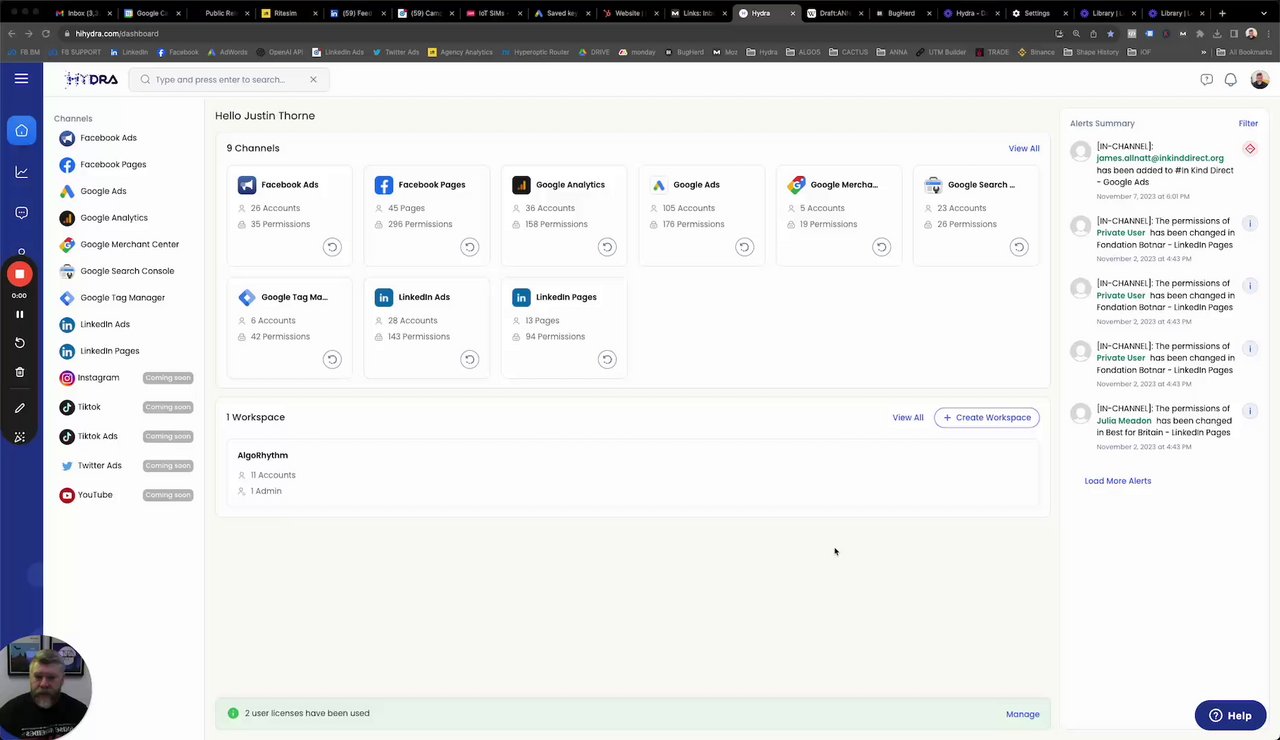Click the HYDRA logo
The image size is (1280, 740).
[91, 80]
